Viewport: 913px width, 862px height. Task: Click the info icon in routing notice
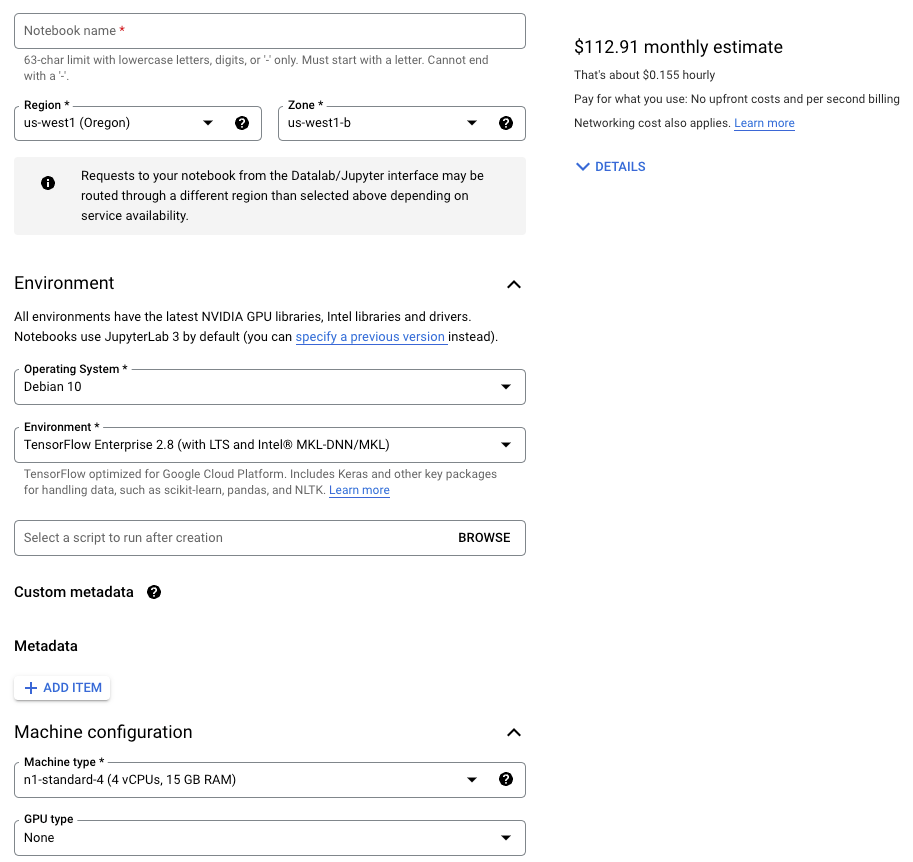(48, 183)
